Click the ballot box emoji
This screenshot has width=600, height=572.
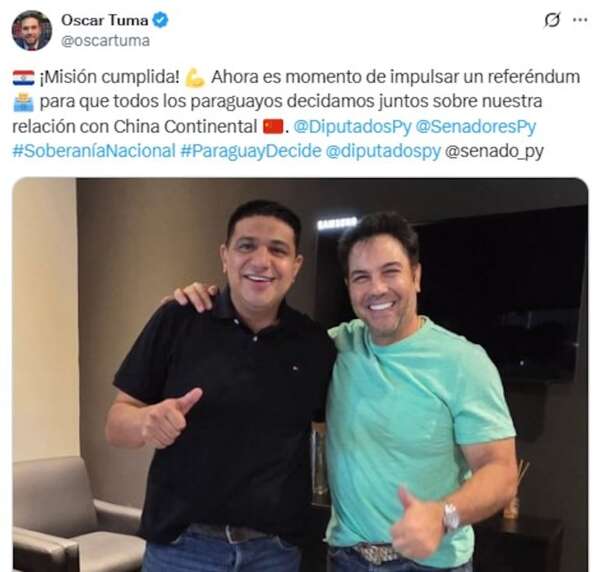click(24, 102)
